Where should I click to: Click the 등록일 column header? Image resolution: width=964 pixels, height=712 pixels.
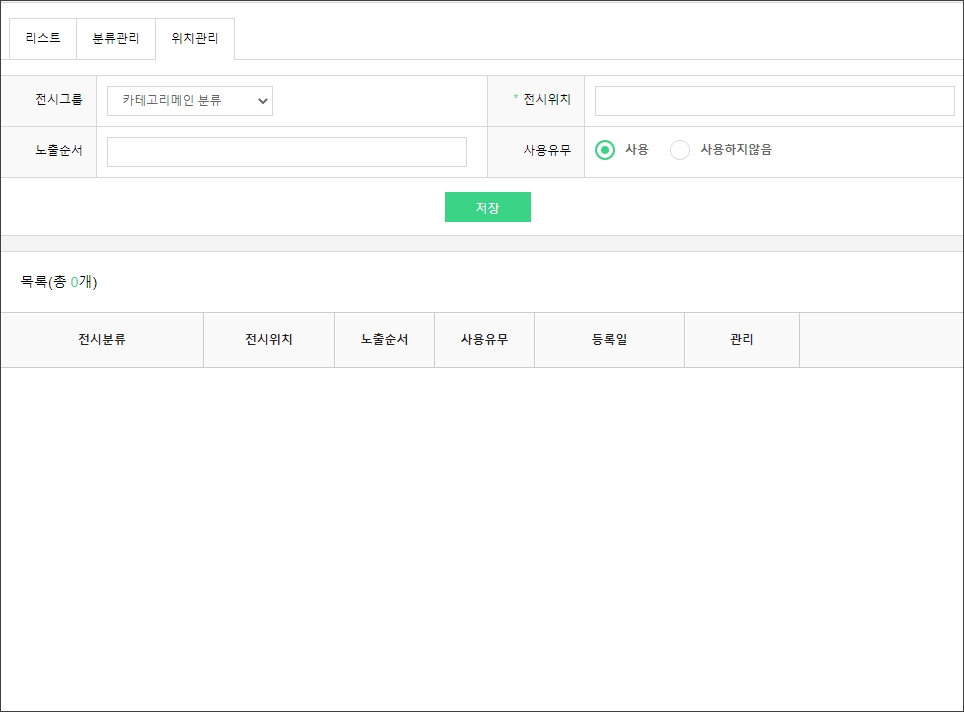[x=609, y=340]
